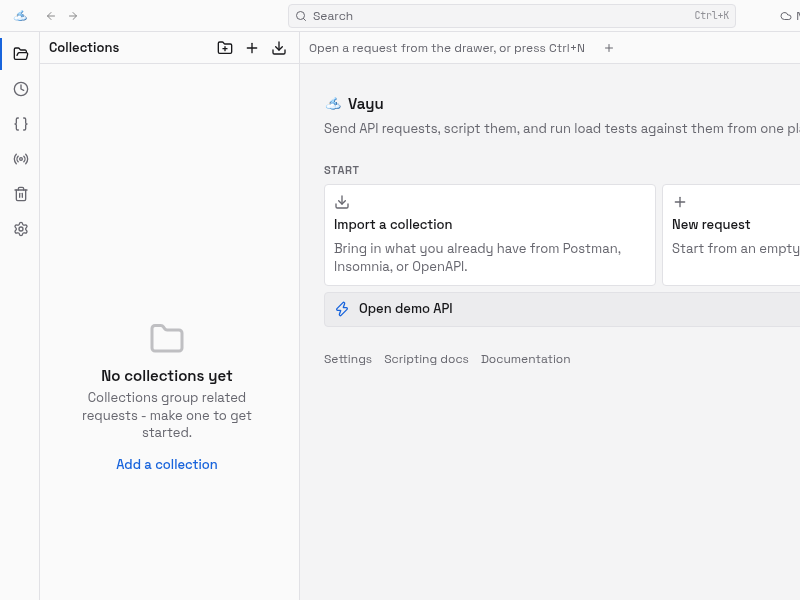Click the empty folder illustration icon
Screen dimensions: 800x600
point(167,338)
